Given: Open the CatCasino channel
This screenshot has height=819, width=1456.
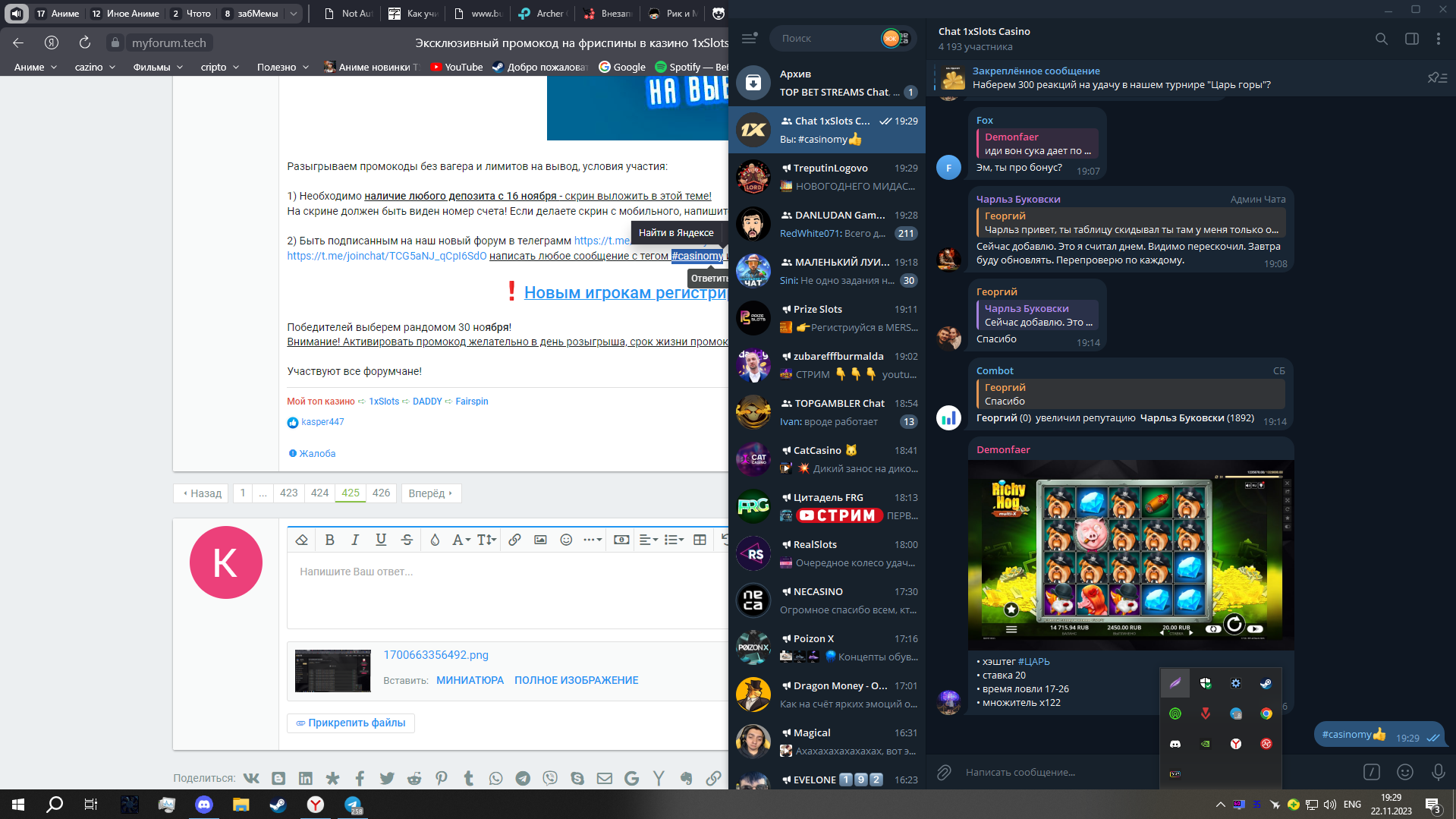Looking at the screenshot, I should coord(827,459).
